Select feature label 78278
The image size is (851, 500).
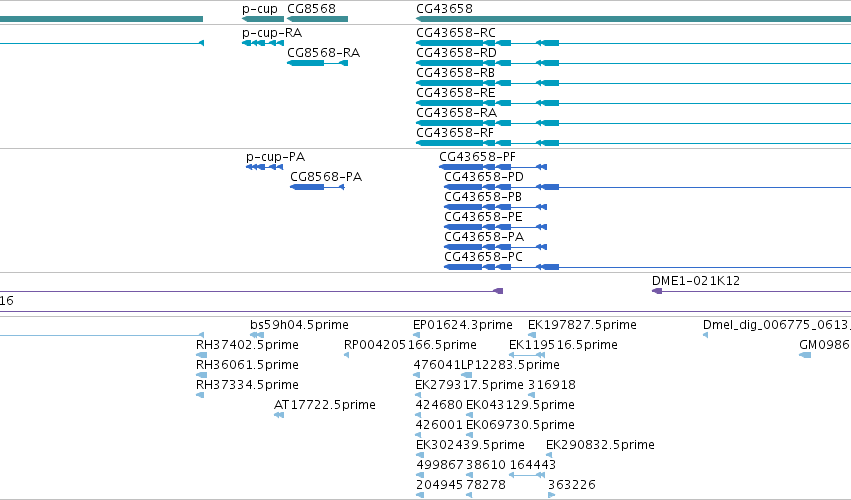pyautogui.click(x=486, y=485)
